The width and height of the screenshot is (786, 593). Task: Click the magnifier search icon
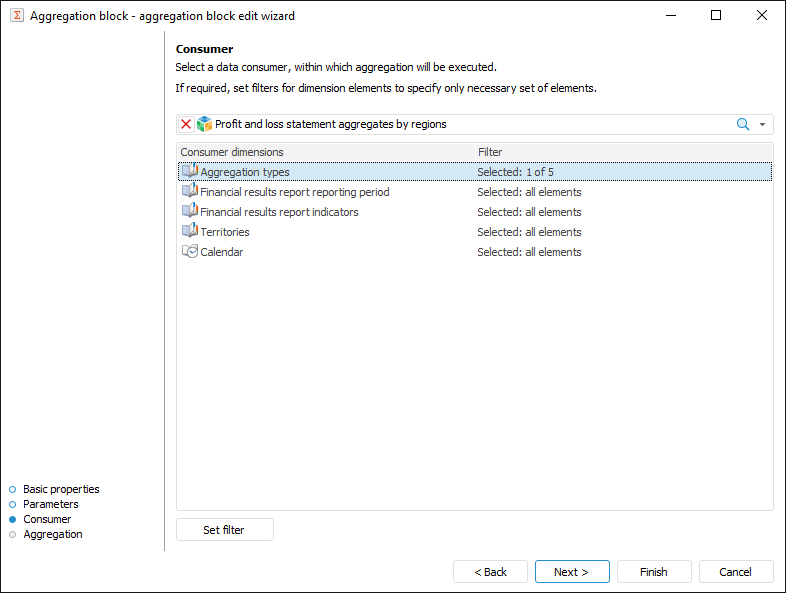click(x=743, y=124)
